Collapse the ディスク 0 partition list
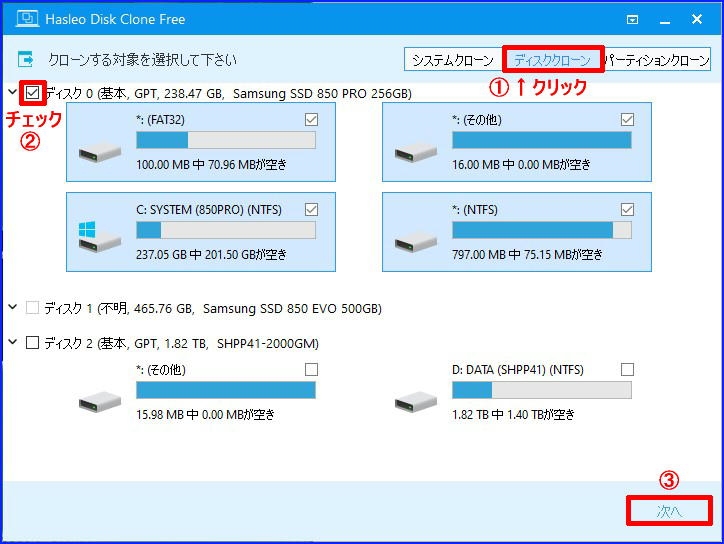724x544 pixels. [x=12, y=92]
